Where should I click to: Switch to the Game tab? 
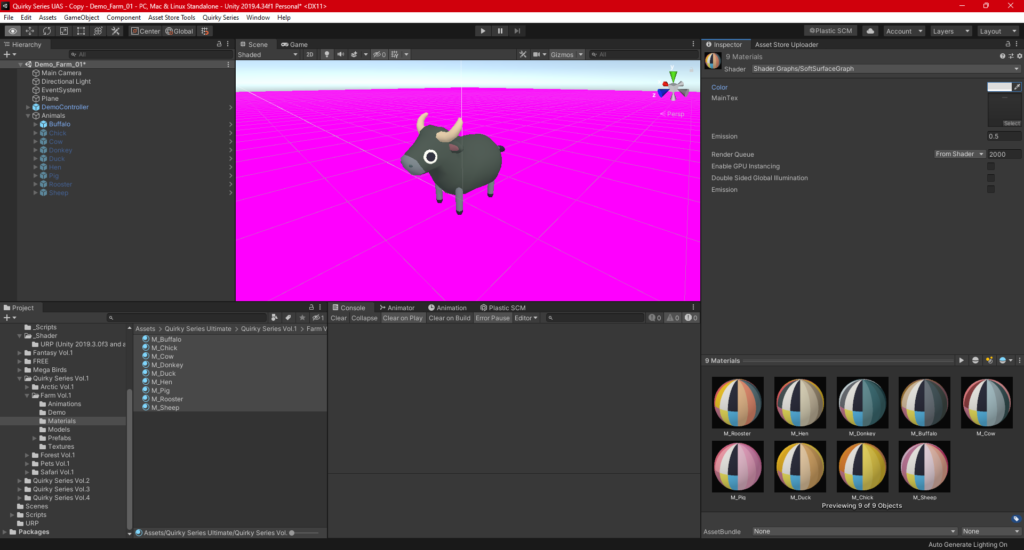tap(295, 44)
